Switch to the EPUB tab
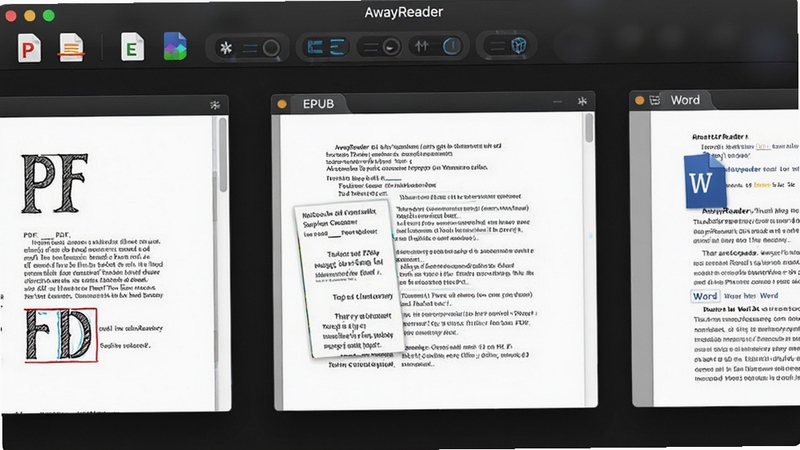The width and height of the screenshot is (800, 450). (318, 104)
